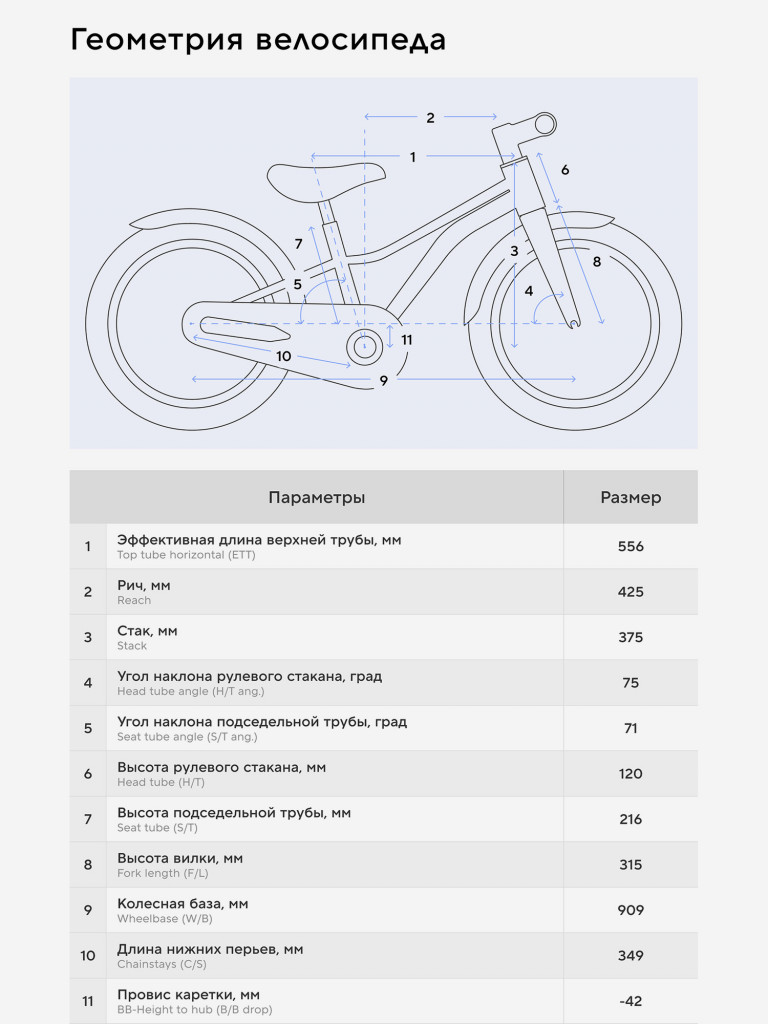This screenshot has width=768, height=1024.
Task: Click the -42 BB drop value
Action: [630, 1001]
